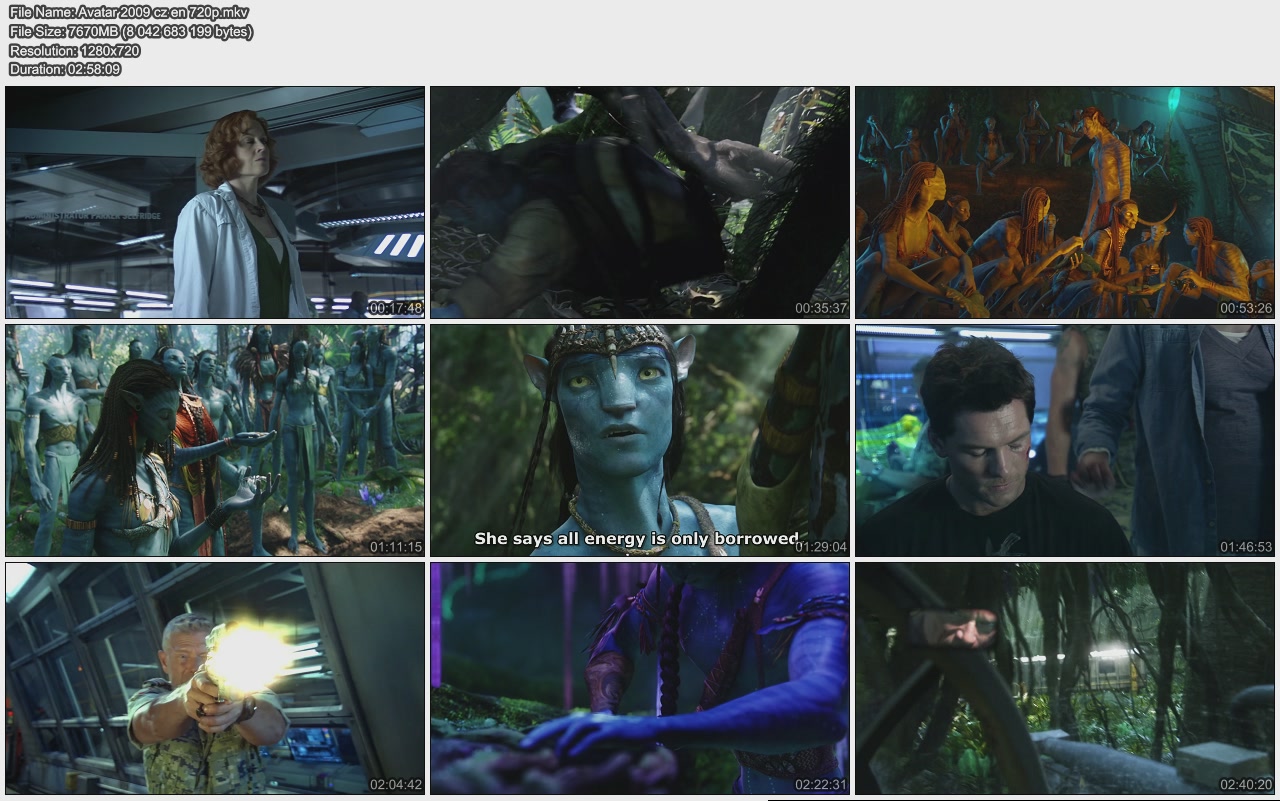Image resolution: width=1280 pixels, height=801 pixels.
Task: Click the thumbnail of the scientist in white lab coat
Action: (x=215, y=202)
